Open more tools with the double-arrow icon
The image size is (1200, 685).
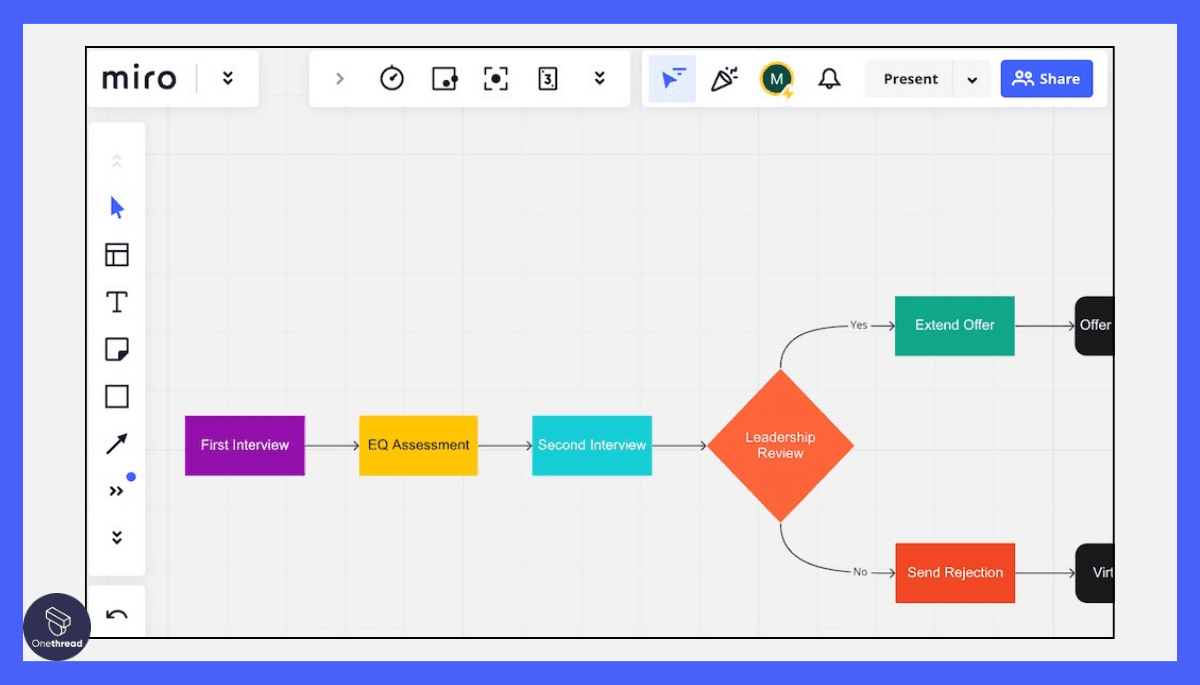pos(117,490)
